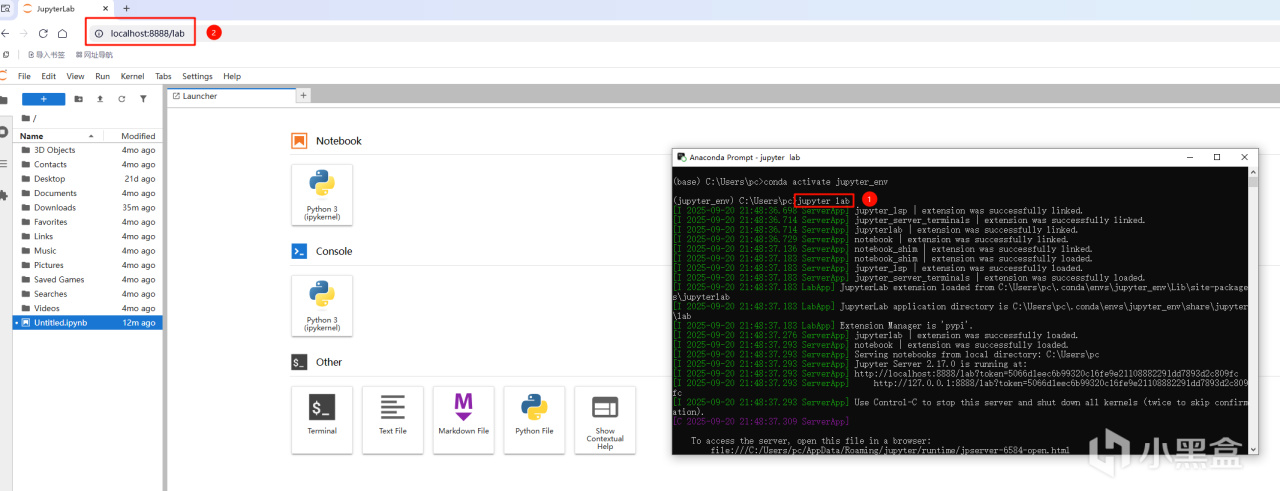1280x491 pixels.
Task: Sort file list by Name column
Action: point(58,136)
